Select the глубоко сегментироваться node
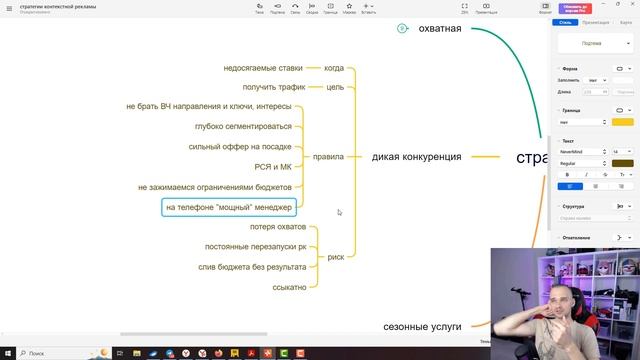The image size is (640, 360). [243, 127]
